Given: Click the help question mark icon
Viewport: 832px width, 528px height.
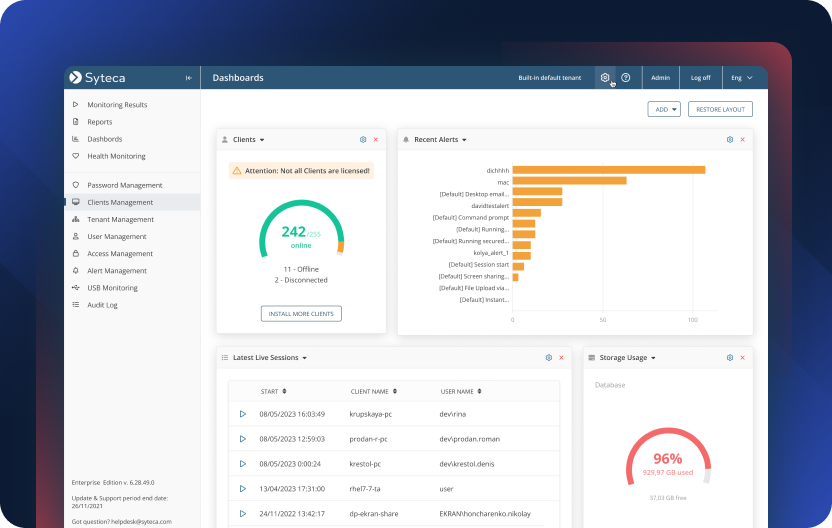Looking at the screenshot, I should coord(626,77).
